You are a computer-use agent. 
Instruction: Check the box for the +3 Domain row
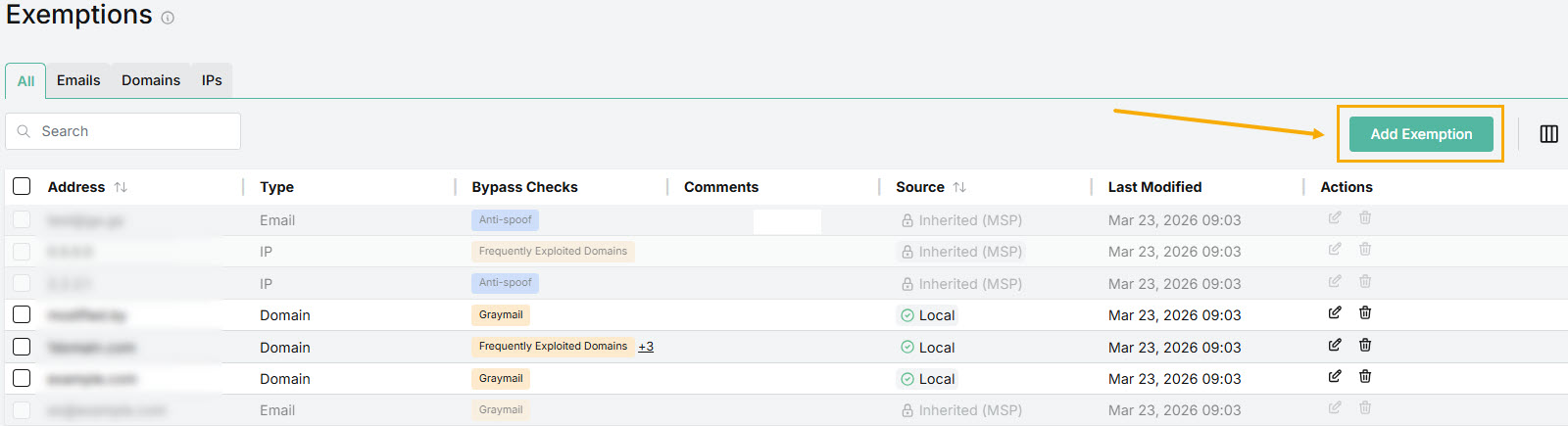(22, 347)
